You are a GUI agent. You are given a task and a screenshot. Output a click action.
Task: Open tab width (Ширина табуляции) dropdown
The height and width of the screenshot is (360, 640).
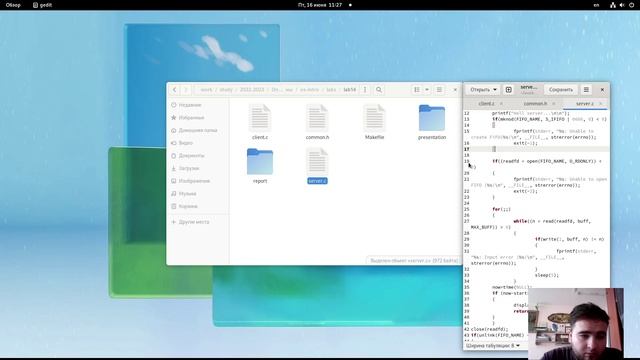coord(493,346)
